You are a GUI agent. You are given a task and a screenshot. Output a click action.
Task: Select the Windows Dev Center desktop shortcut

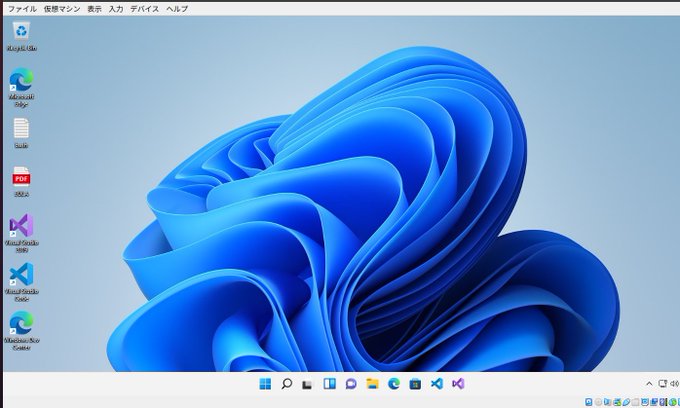21,324
